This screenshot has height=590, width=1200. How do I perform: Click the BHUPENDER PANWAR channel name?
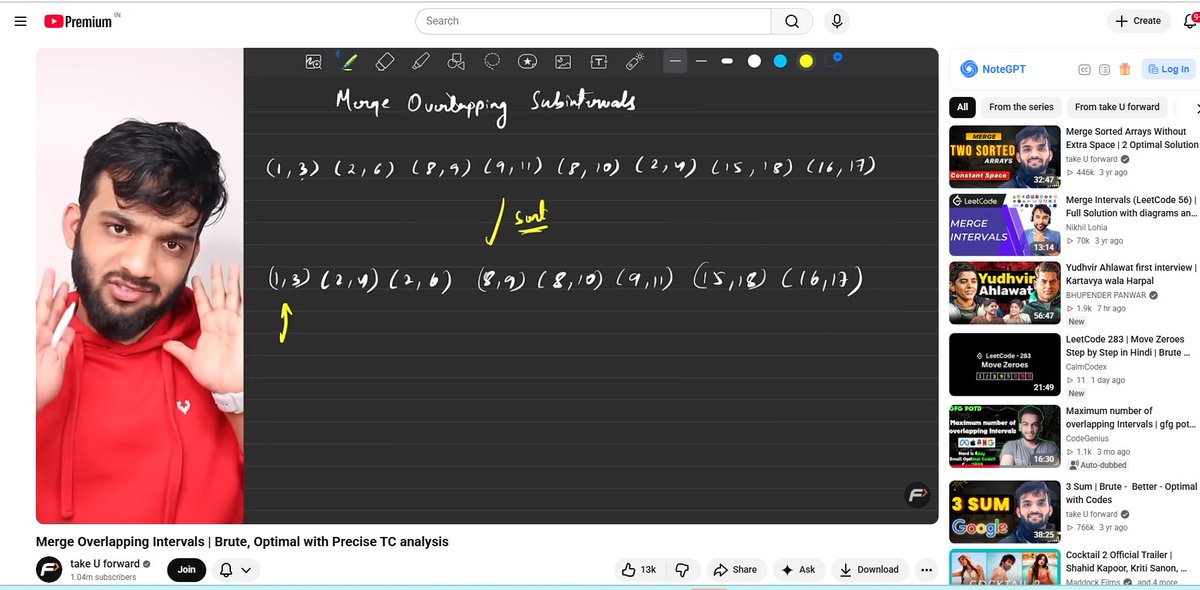coord(1105,296)
